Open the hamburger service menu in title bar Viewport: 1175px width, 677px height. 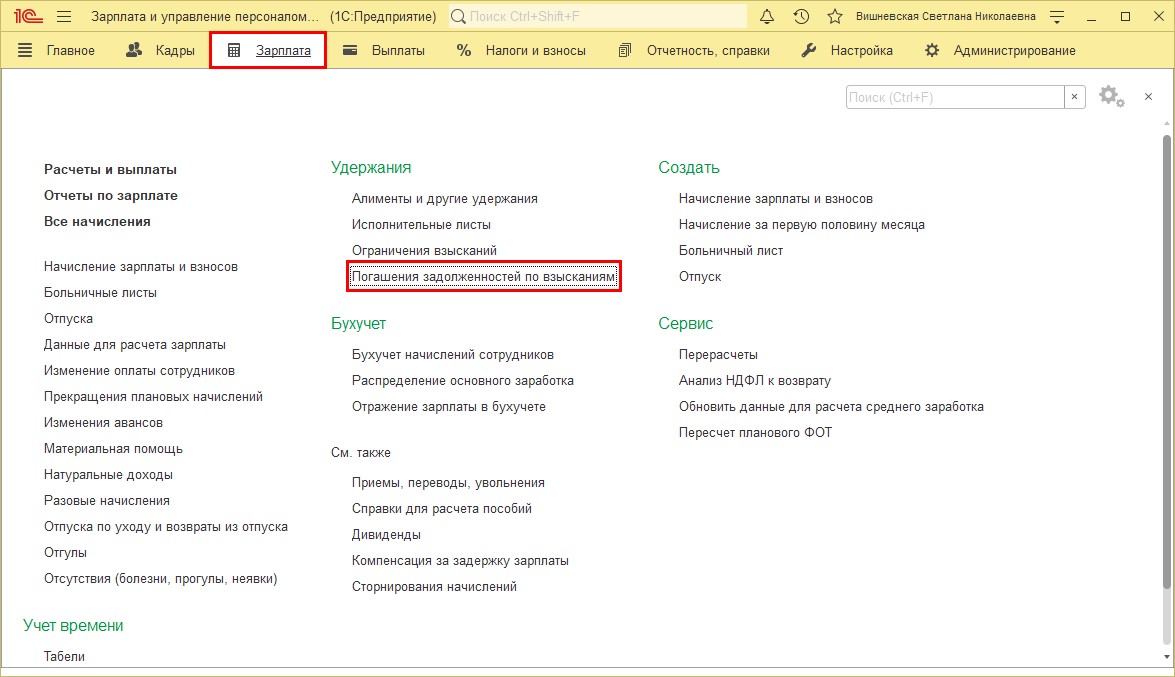pyautogui.click(x=64, y=17)
